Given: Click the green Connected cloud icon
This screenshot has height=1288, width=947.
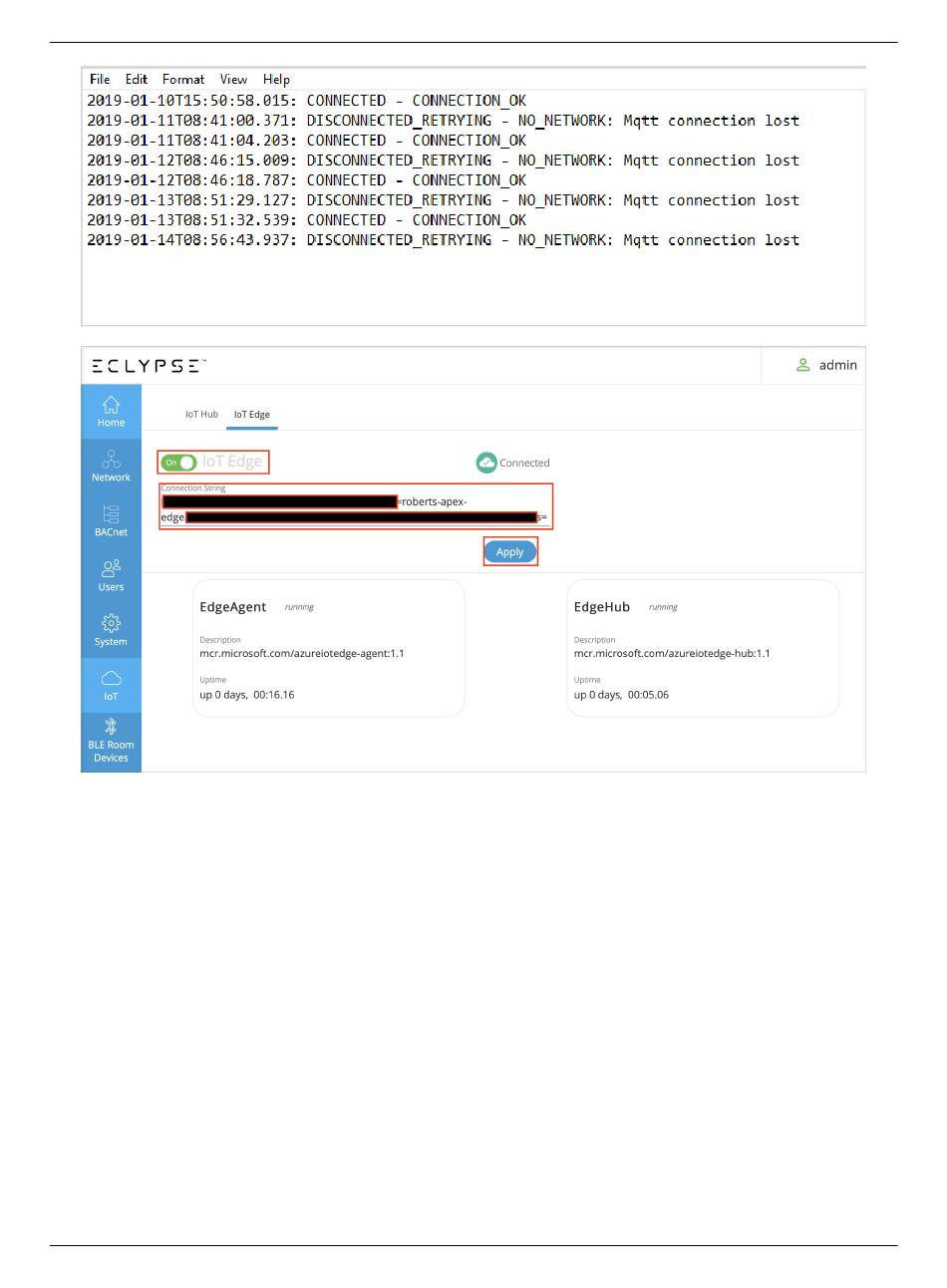Looking at the screenshot, I should (486, 463).
